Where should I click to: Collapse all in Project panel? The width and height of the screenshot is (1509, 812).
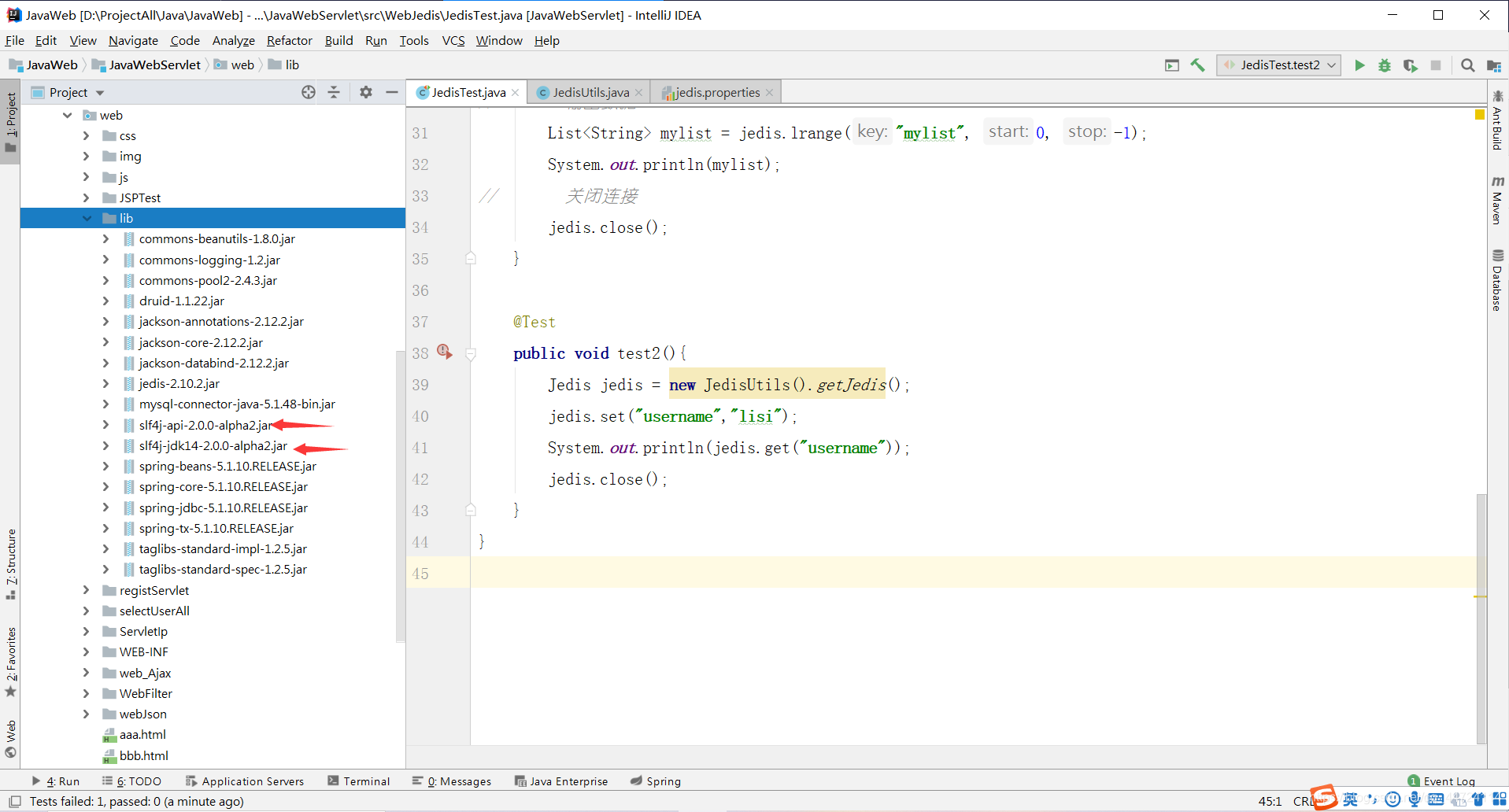point(334,92)
